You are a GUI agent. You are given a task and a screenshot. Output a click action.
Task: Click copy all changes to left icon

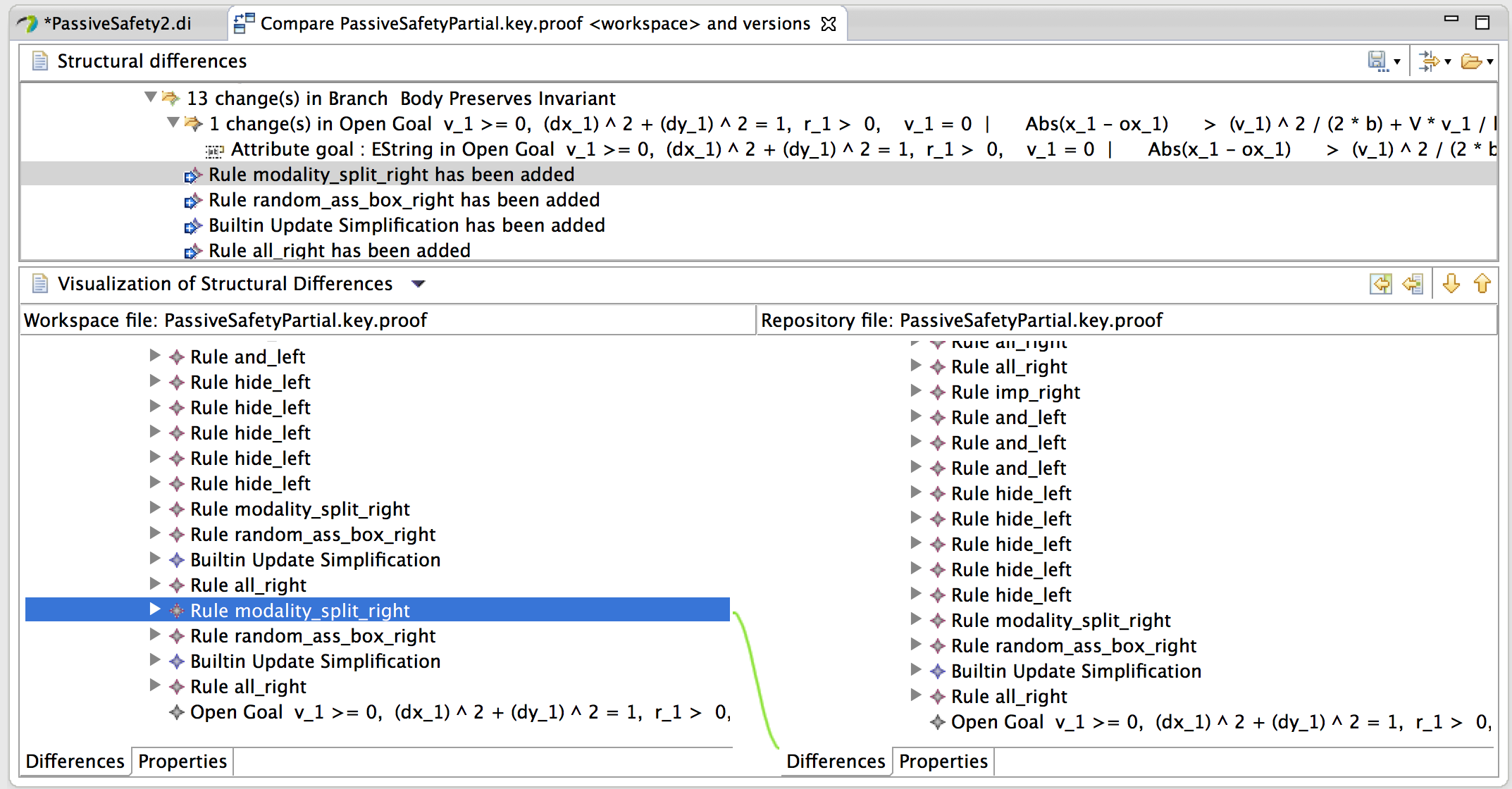[1380, 284]
